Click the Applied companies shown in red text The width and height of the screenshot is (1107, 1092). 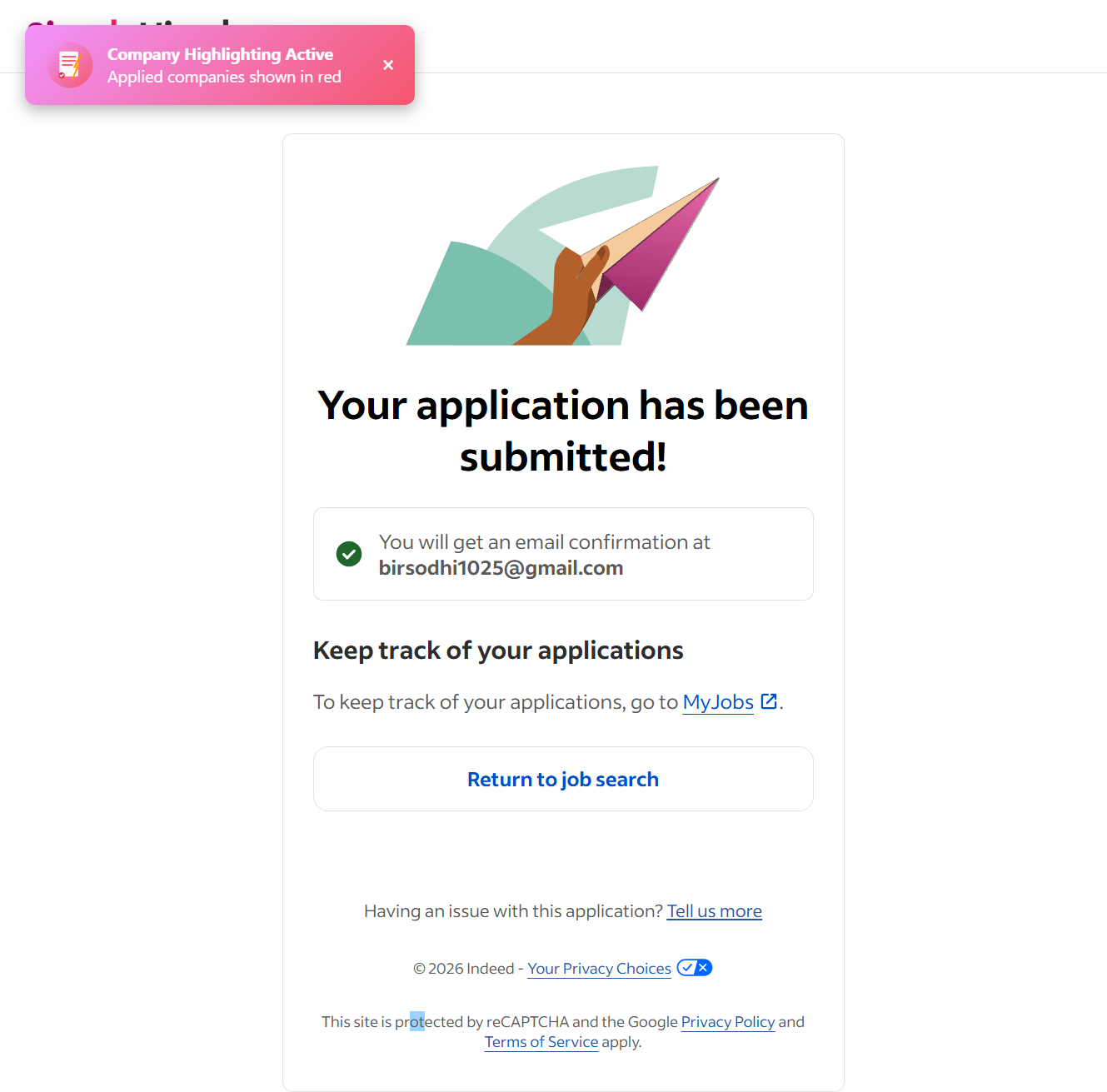tap(224, 77)
